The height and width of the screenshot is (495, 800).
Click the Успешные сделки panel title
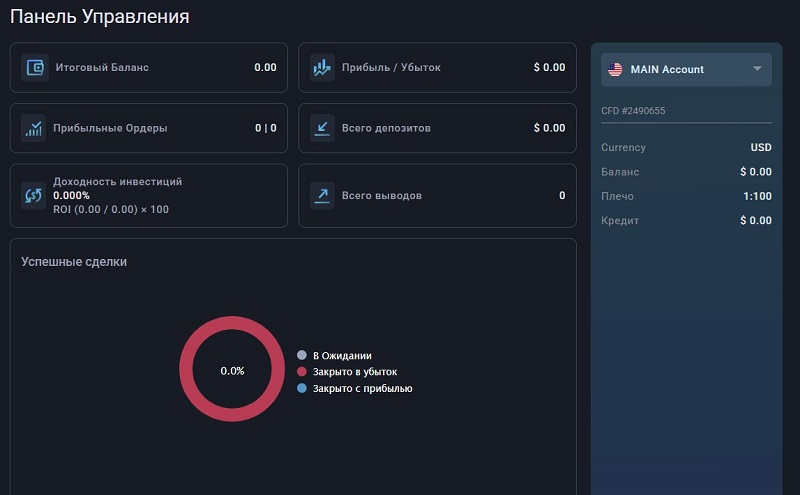[74, 262]
